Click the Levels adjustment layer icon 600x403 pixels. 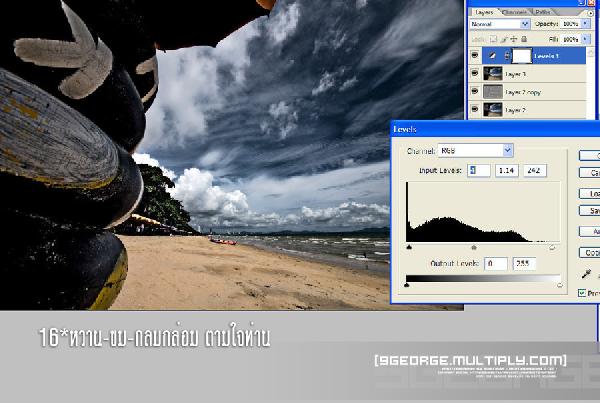tap(492, 56)
